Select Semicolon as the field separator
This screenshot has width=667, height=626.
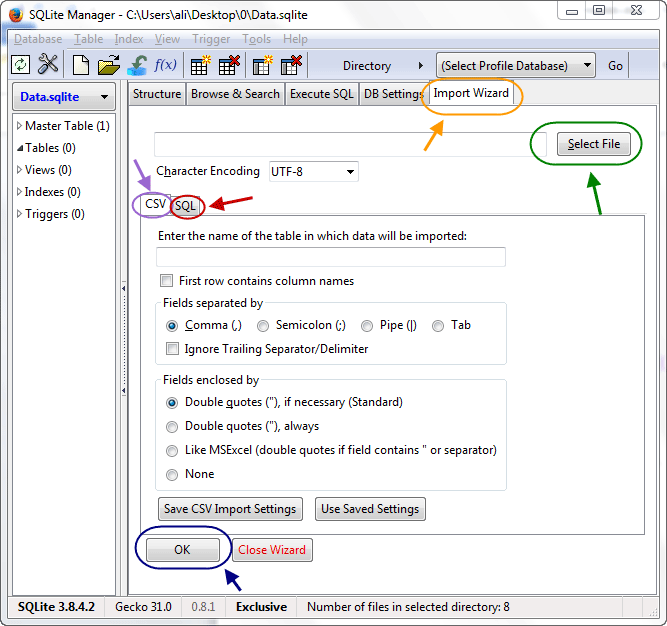click(x=263, y=326)
